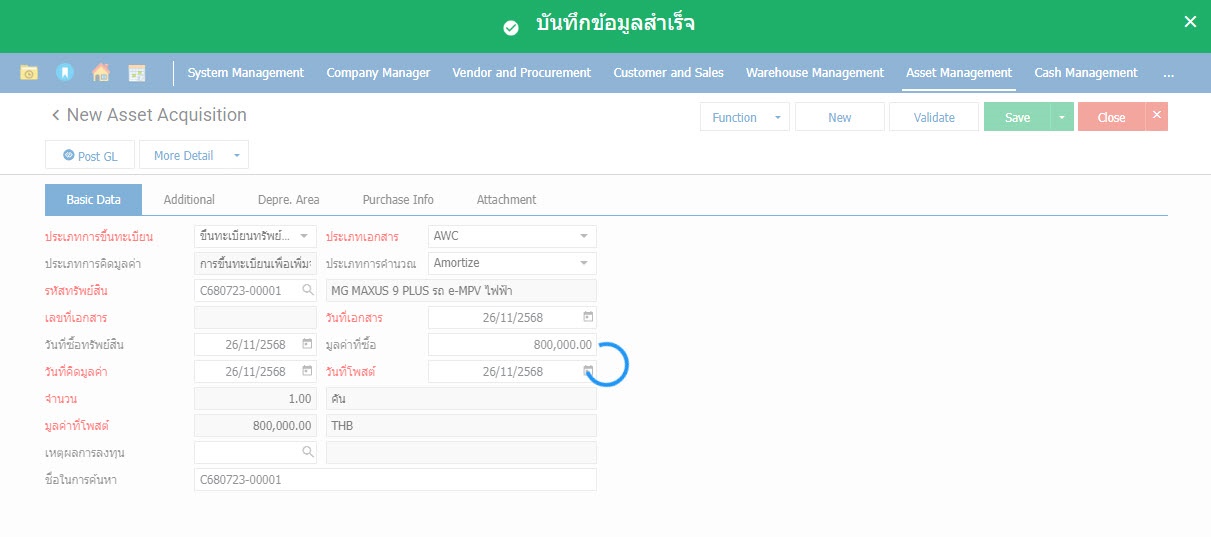The image size is (1211, 537).
Task: Open the dashboard calendar icon
Action: (137, 73)
